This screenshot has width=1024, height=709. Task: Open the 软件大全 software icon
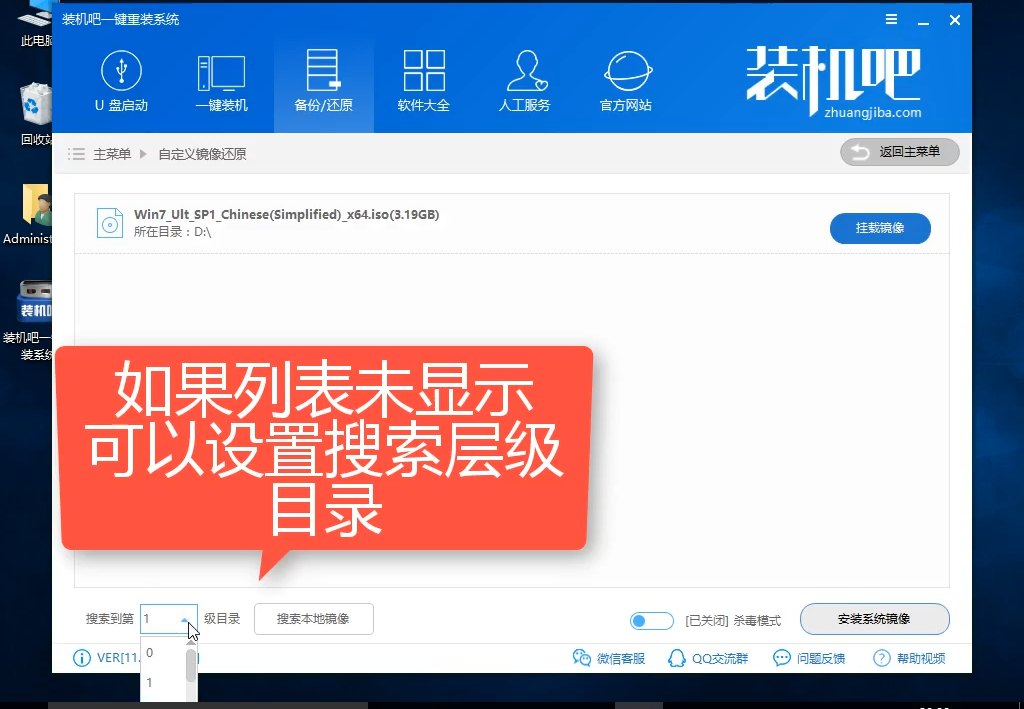point(424,73)
